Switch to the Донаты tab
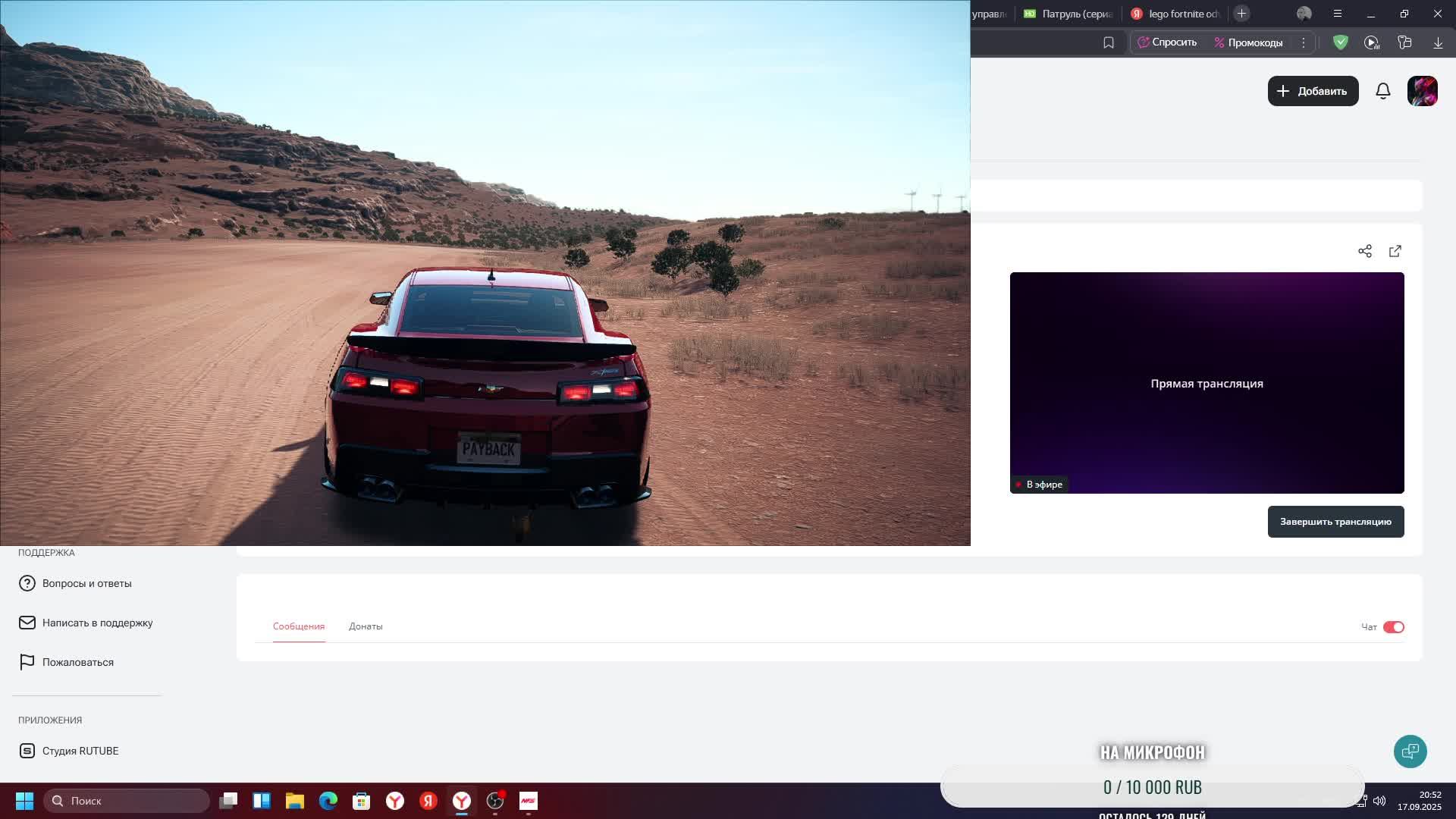 (x=366, y=626)
